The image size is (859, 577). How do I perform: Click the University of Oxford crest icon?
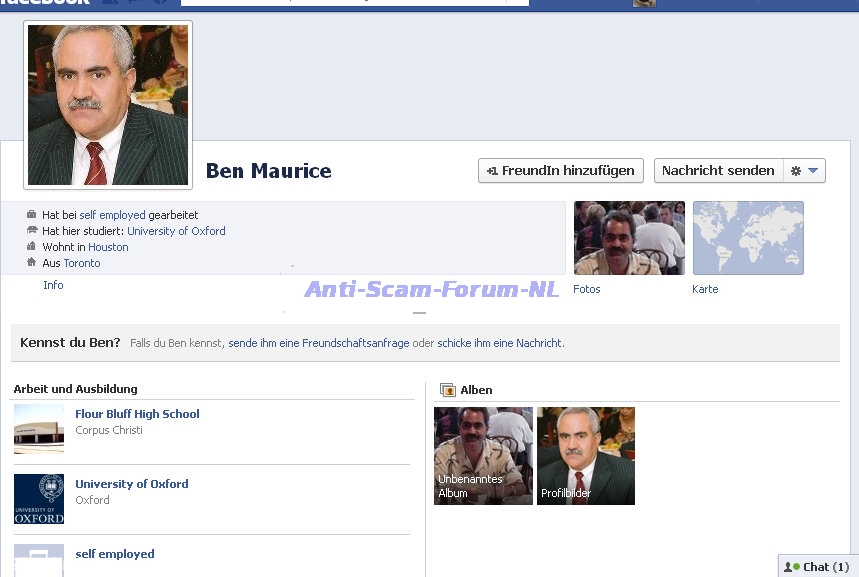pyautogui.click(x=39, y=499)
